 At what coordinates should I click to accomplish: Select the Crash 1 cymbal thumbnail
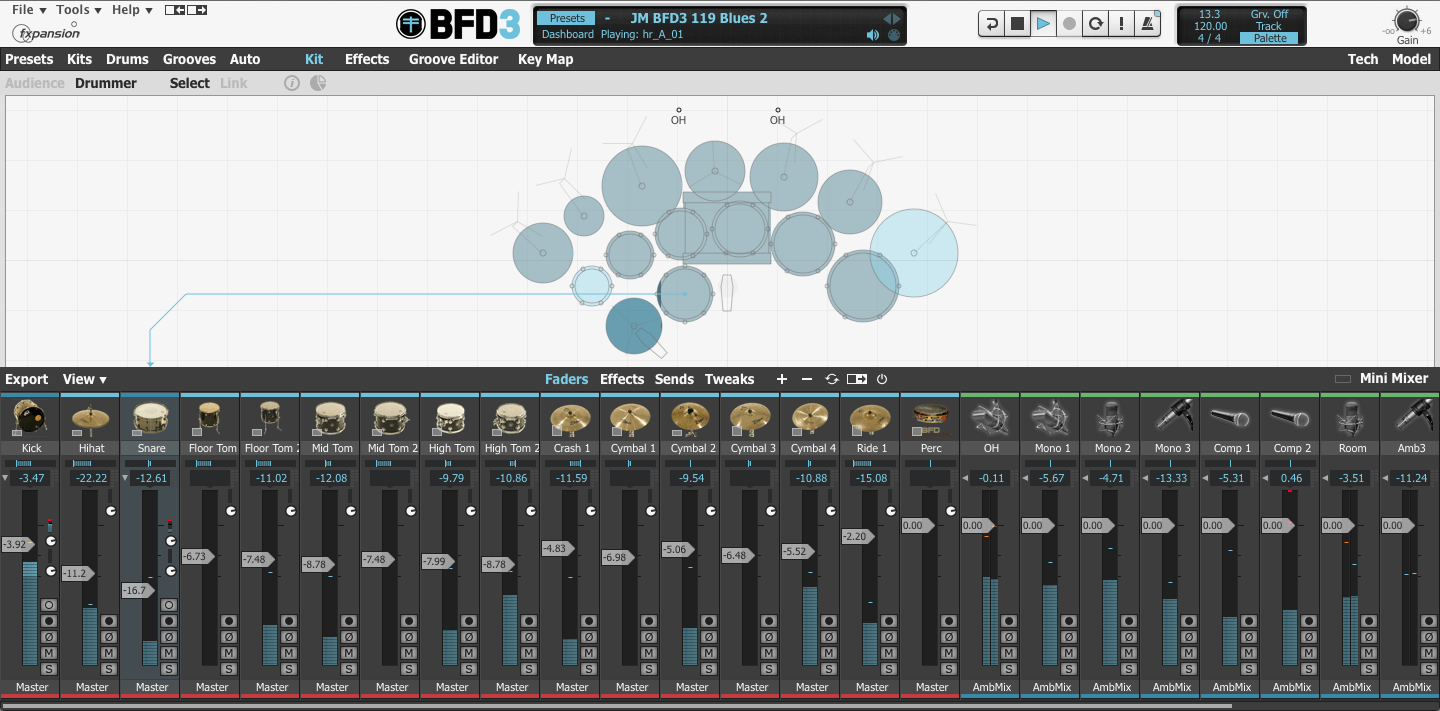tap(570, 417)
